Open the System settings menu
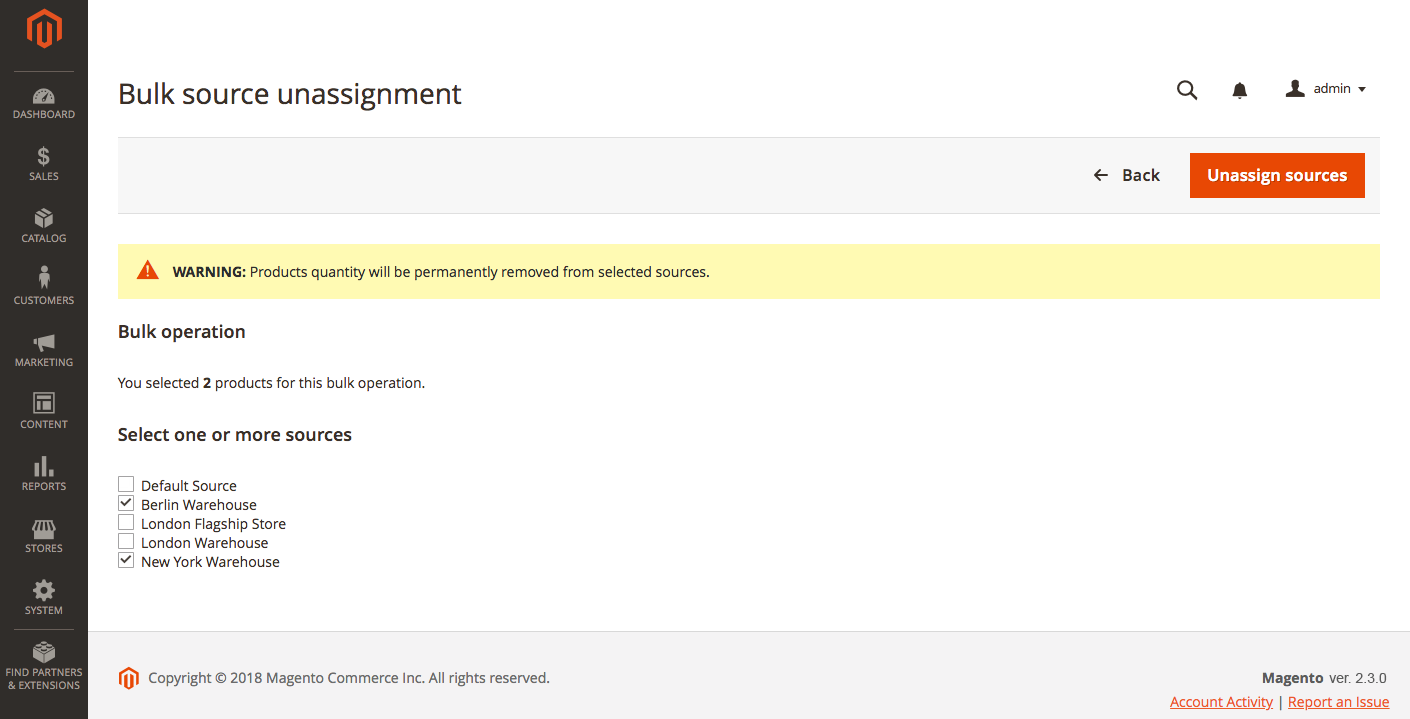 tap(44, 599)
